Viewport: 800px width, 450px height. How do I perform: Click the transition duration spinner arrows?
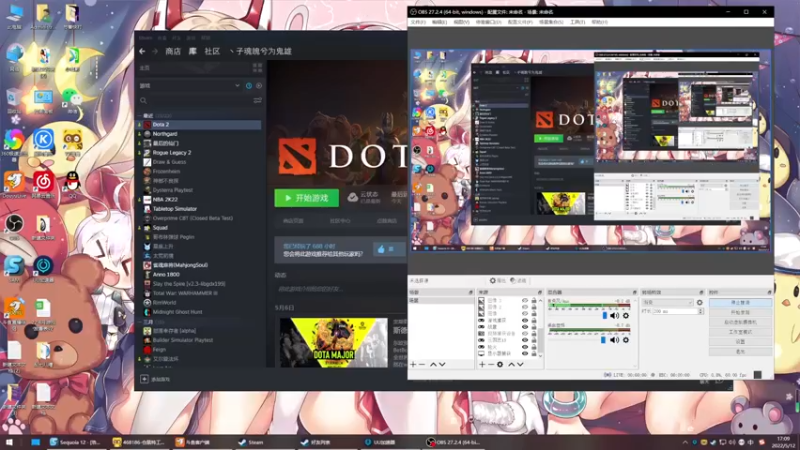click(x=701, y=311)
